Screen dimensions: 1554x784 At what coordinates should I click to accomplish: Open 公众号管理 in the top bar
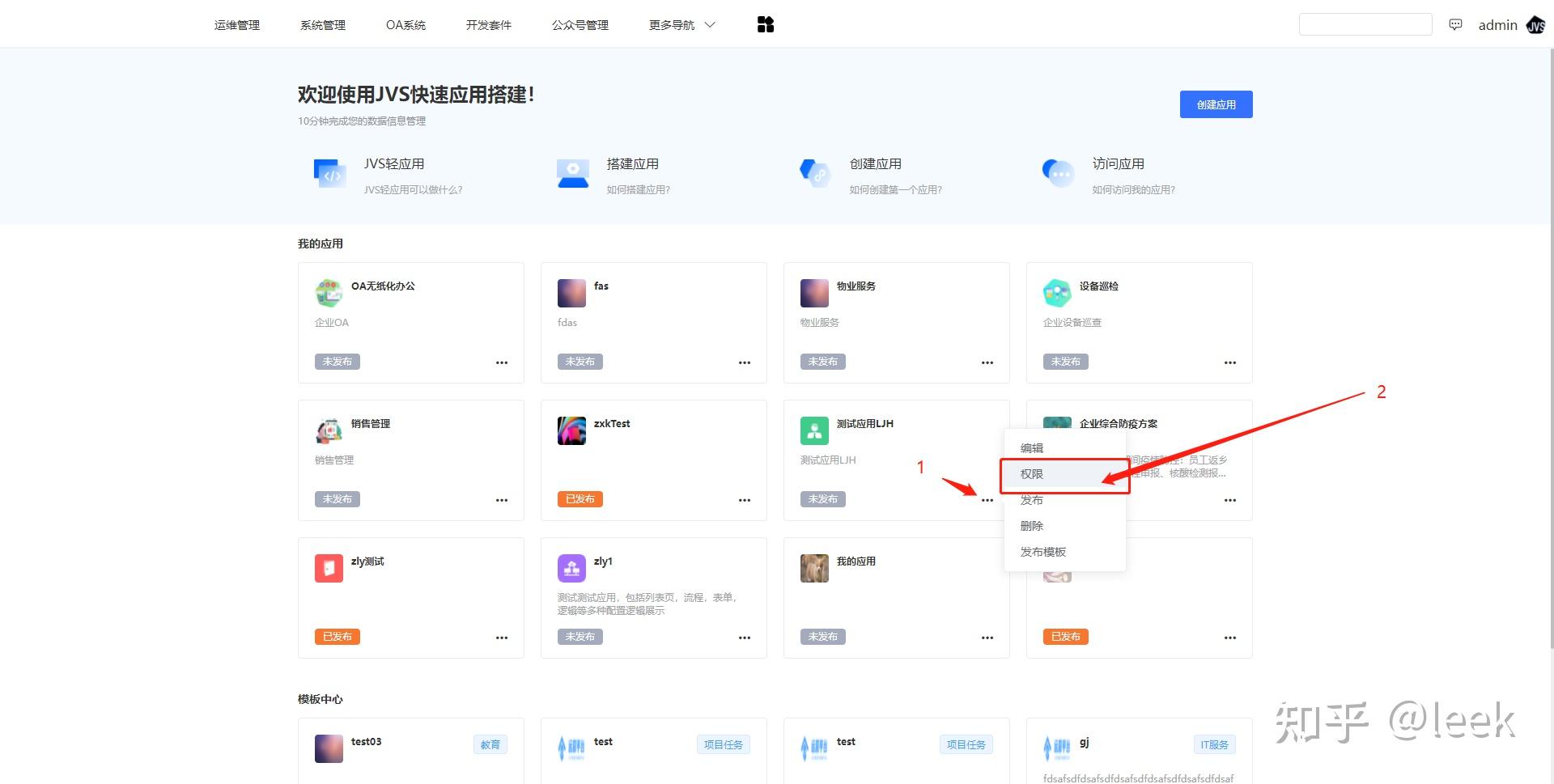580,25
